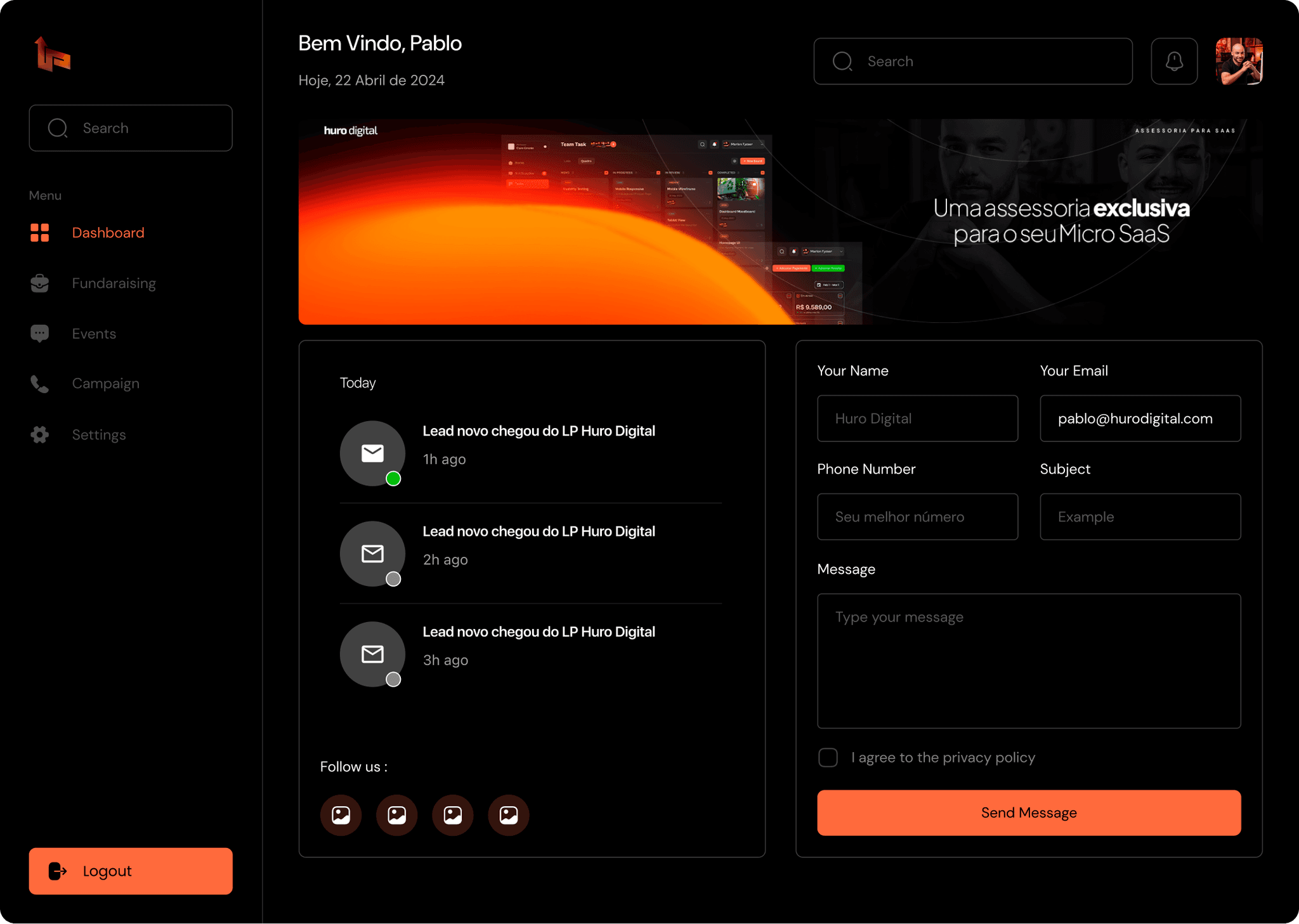This screenshot has width=1299, height=924.
Task: Focus the Message text area
Action: tap(1028, 661)
